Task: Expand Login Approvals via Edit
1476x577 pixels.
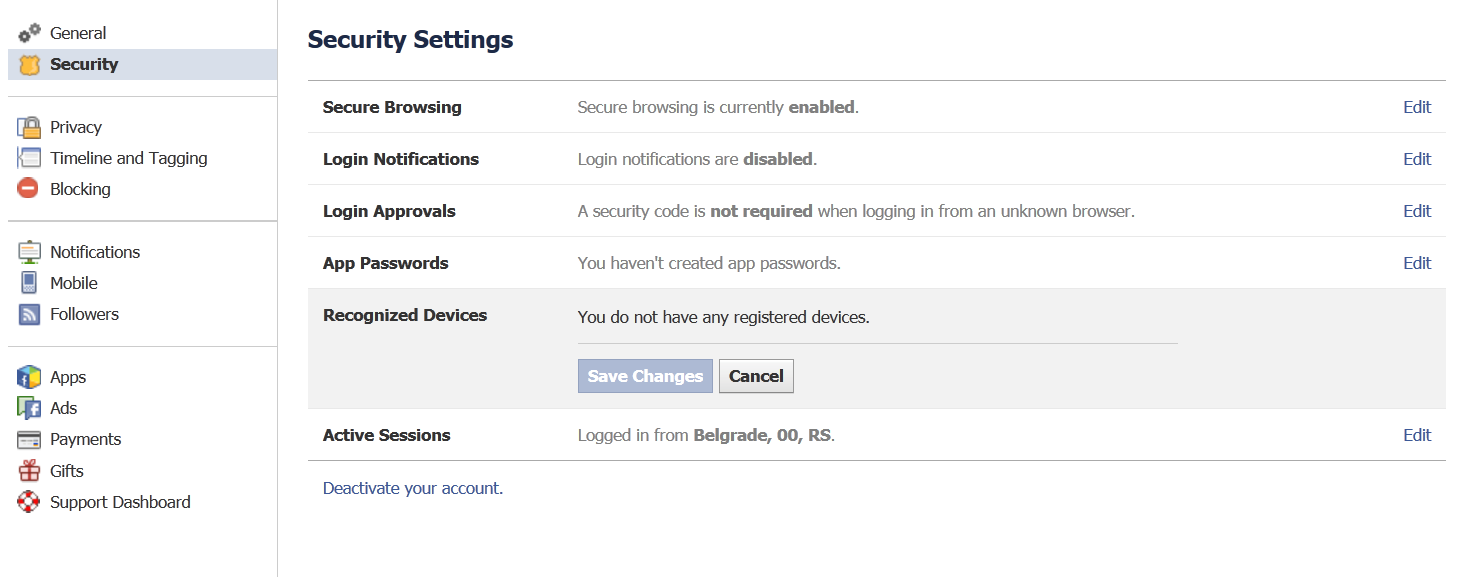Action: (1417, 211)
